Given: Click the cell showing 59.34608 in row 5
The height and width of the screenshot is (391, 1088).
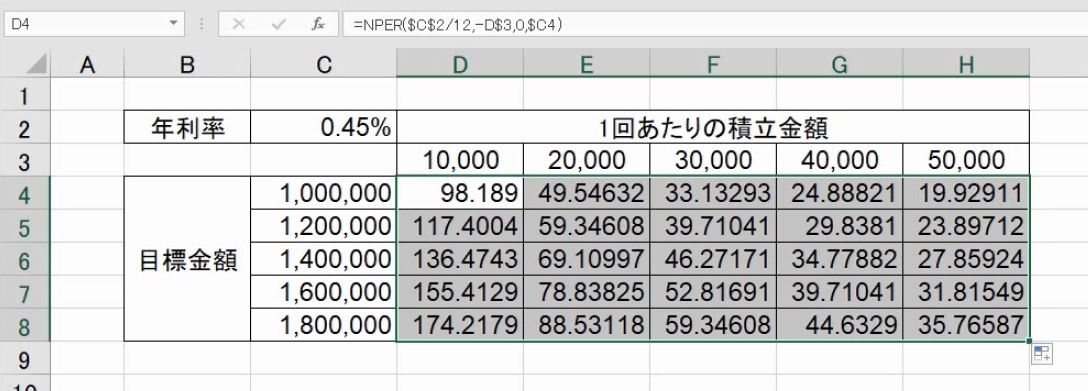Looking at the screenshot, I should 586,226.
